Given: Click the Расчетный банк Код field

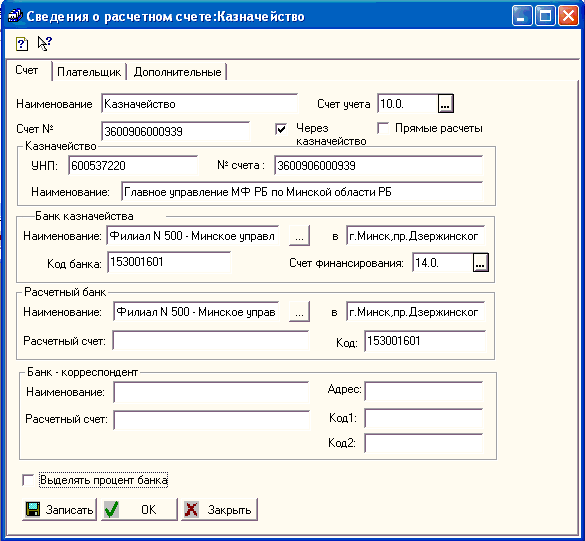Looking at the screenshot, I should [x=425, y=341].
